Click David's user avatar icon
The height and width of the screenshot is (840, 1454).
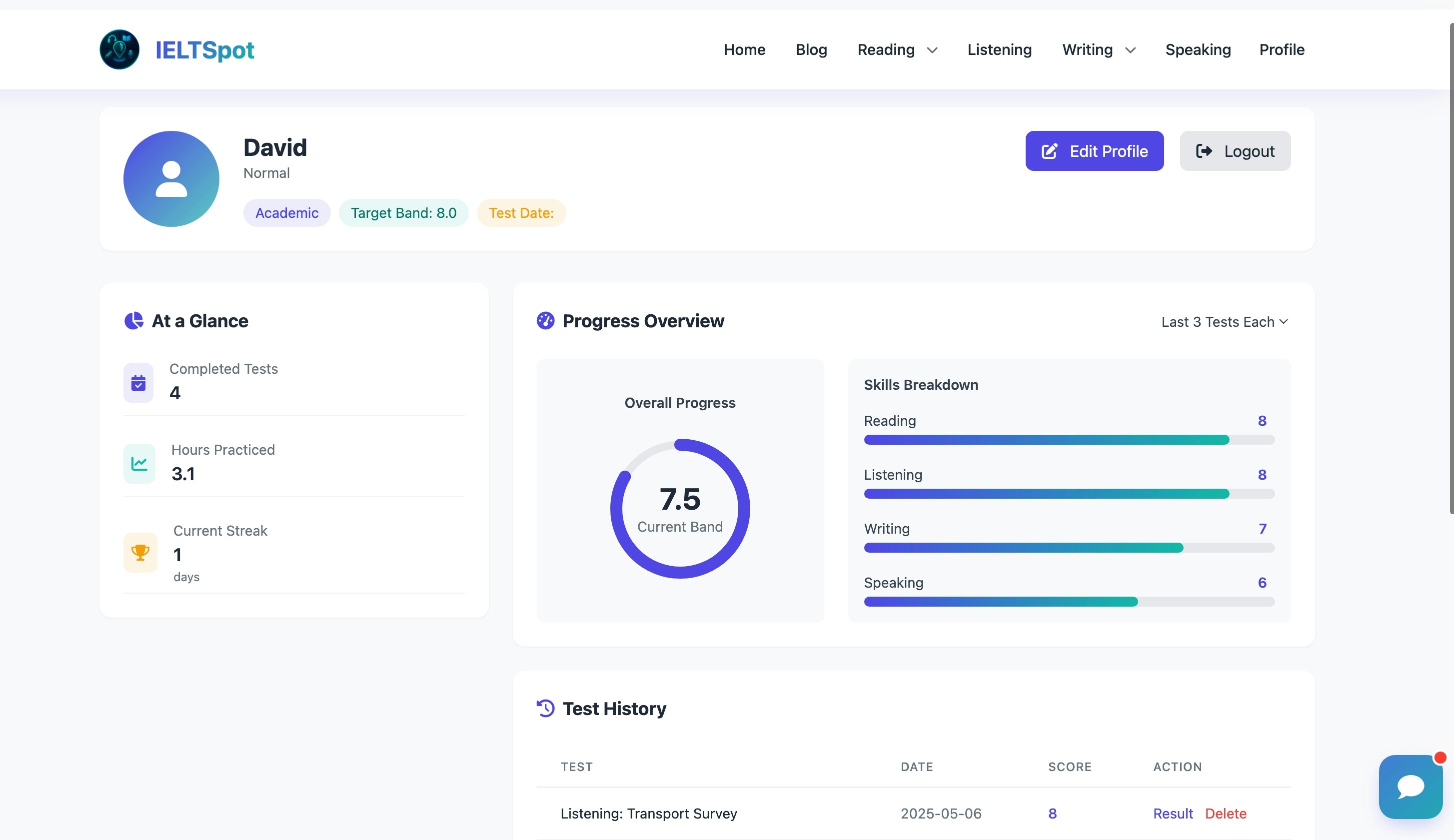point(171,179)
